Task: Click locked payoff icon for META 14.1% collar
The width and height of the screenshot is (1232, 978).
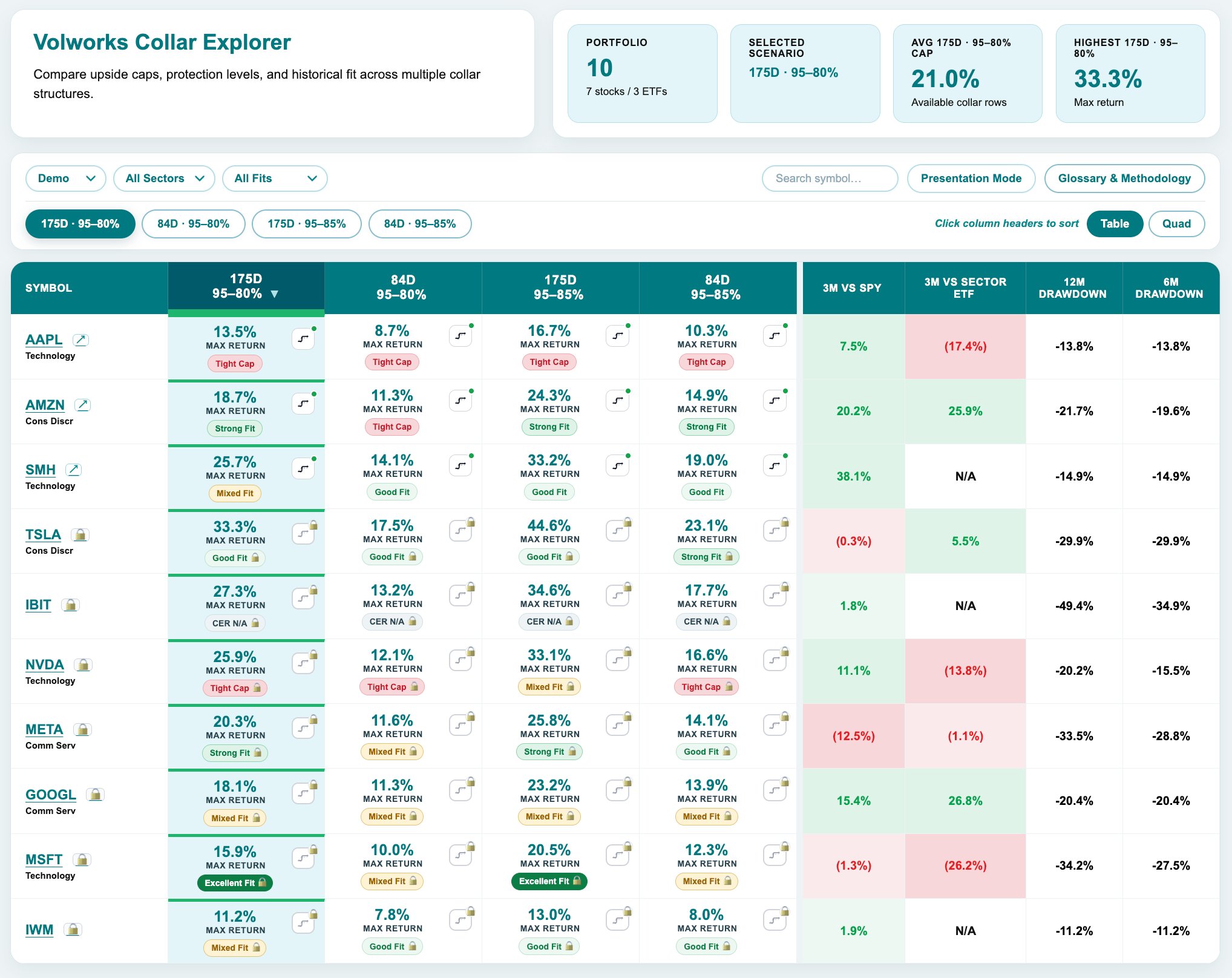Action: [775, 724]
